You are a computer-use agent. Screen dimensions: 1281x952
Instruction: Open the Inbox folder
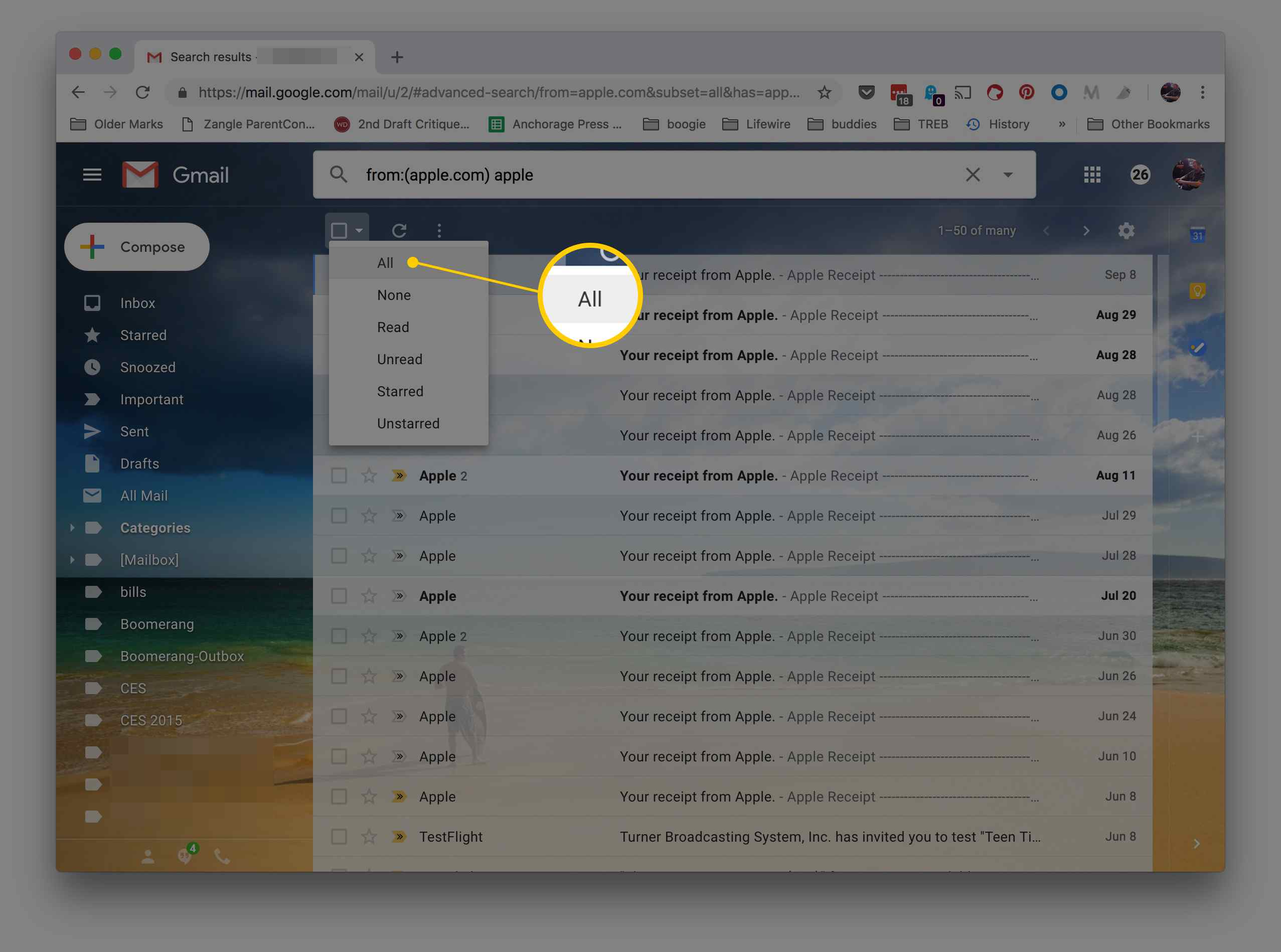click(x=137, y=303)
